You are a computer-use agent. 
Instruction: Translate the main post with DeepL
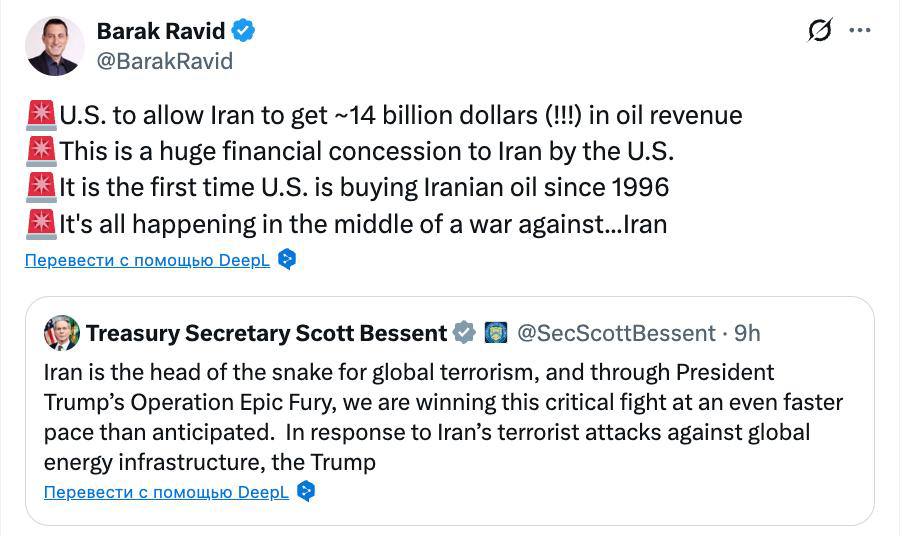(x=148, y=260)
